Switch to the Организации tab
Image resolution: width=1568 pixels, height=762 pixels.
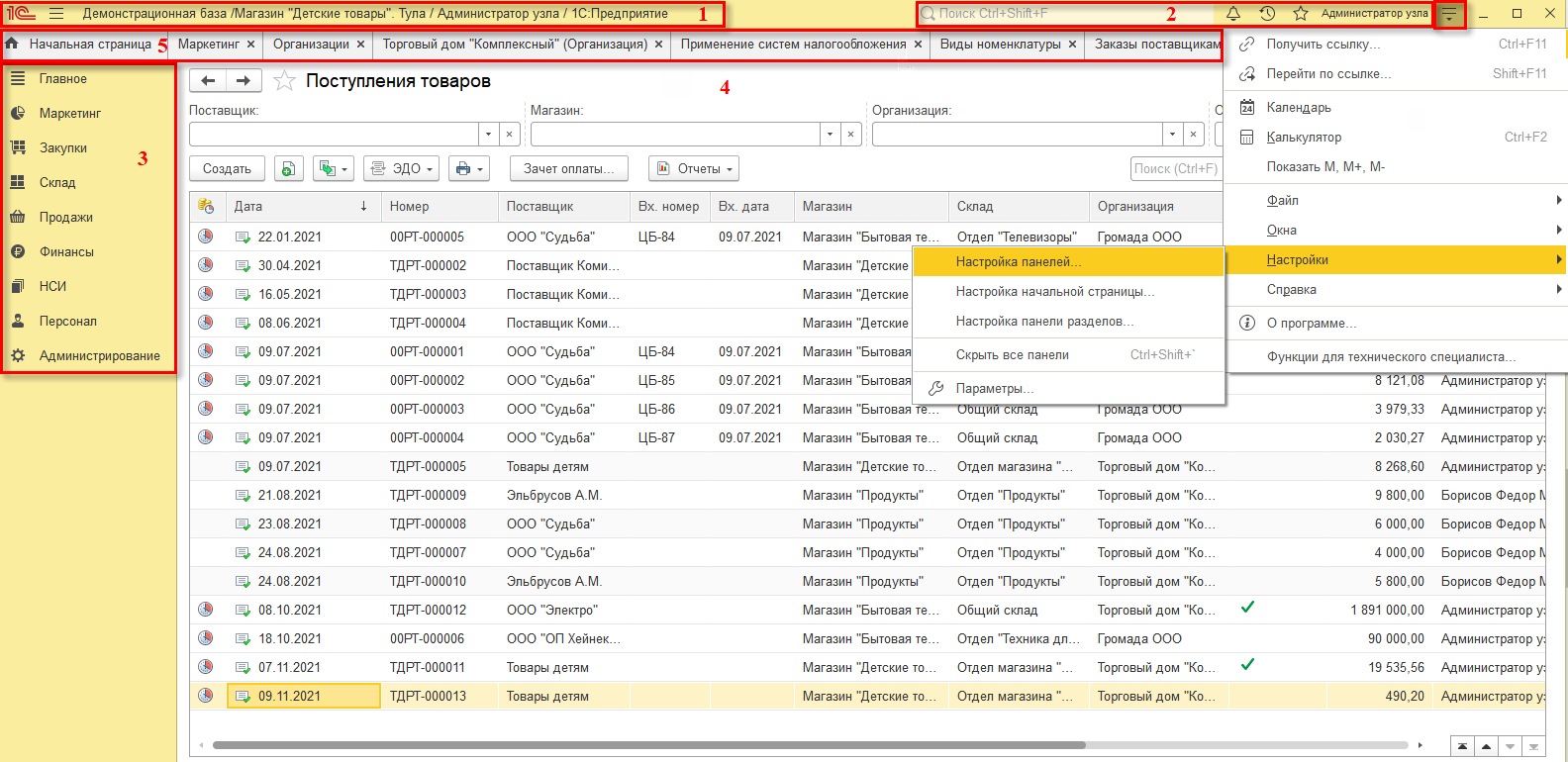pyautogui.click(x=311, y=45)
